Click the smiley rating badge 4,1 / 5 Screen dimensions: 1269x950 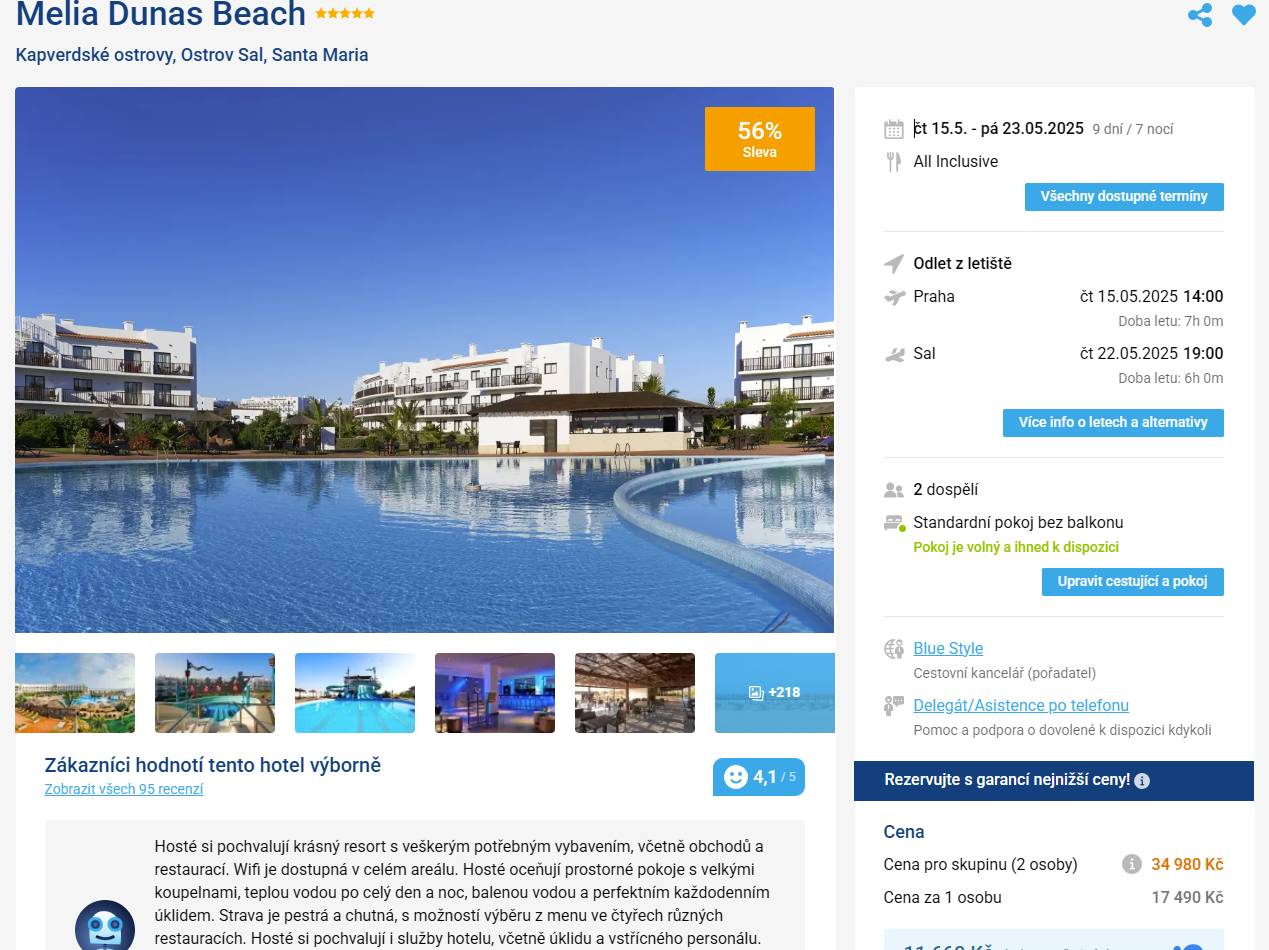(759, 777)
